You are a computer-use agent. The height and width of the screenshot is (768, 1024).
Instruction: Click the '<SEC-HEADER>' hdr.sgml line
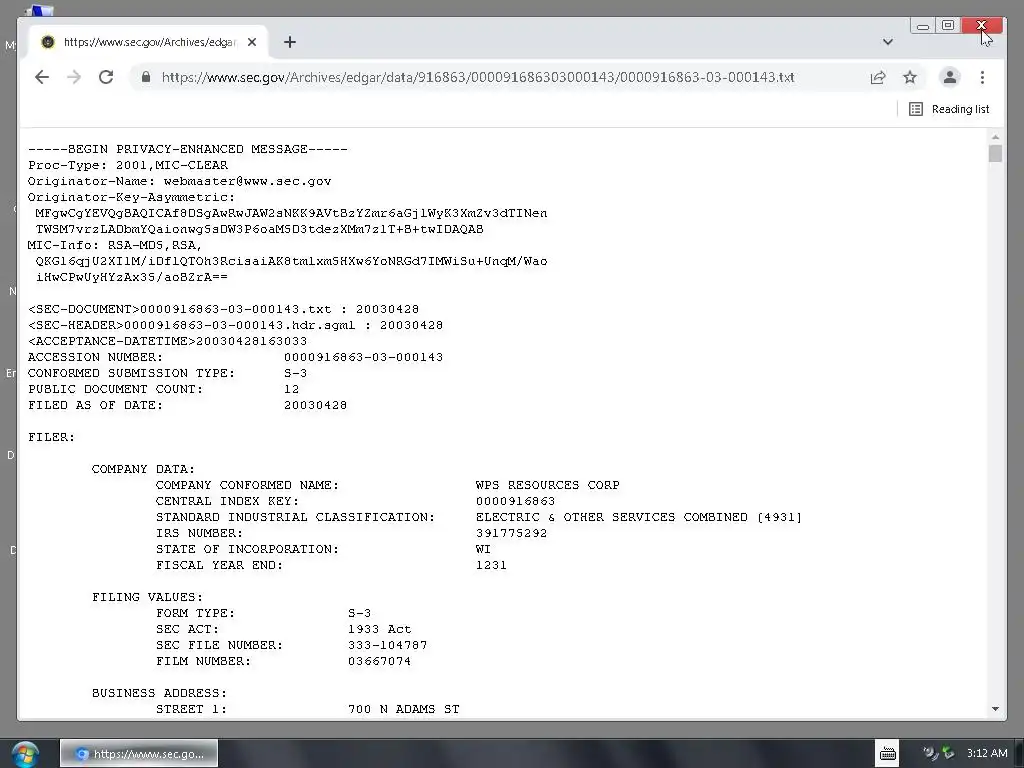(x=235, y=325)
